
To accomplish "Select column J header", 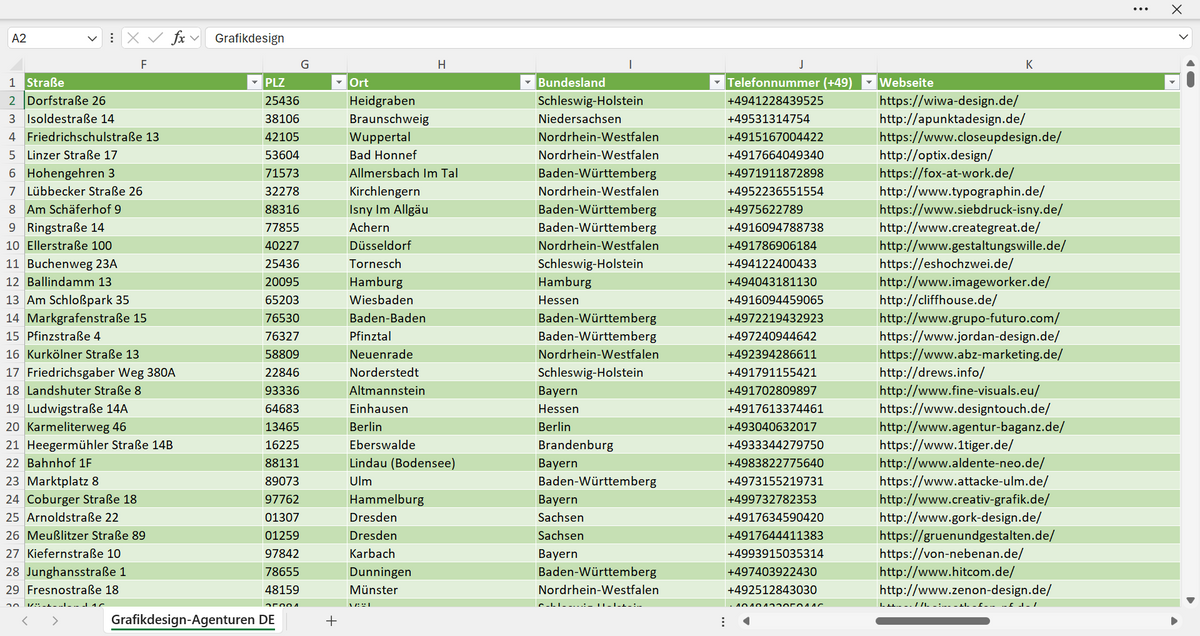I will click(x=801, y=64).
